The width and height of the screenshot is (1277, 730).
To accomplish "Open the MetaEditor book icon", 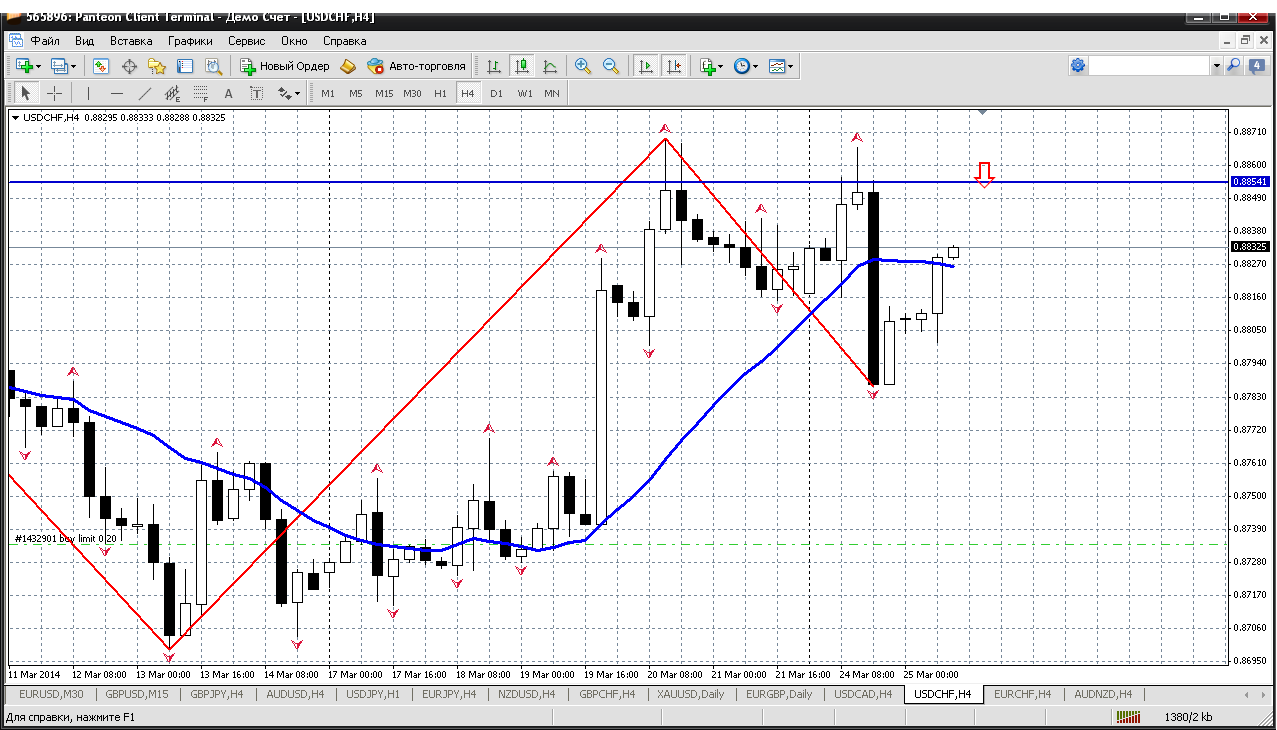I will (348, 66).
